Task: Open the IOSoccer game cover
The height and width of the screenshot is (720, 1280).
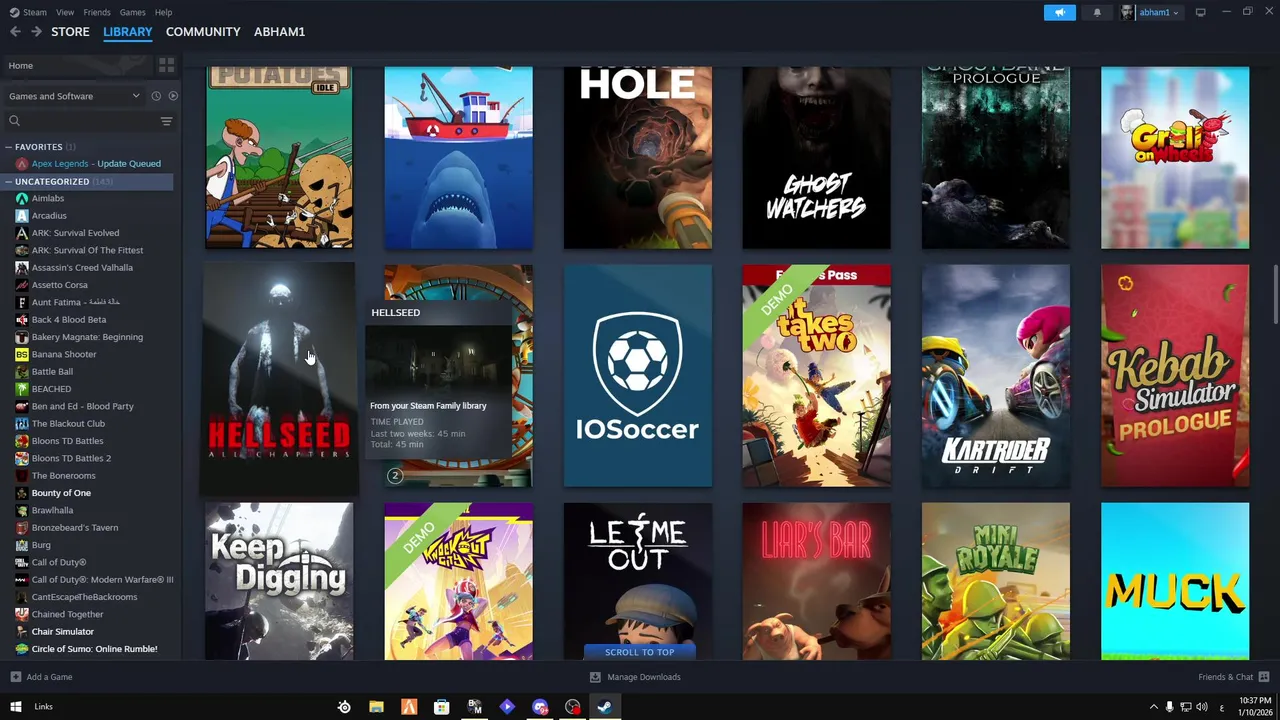Action: 637,376
